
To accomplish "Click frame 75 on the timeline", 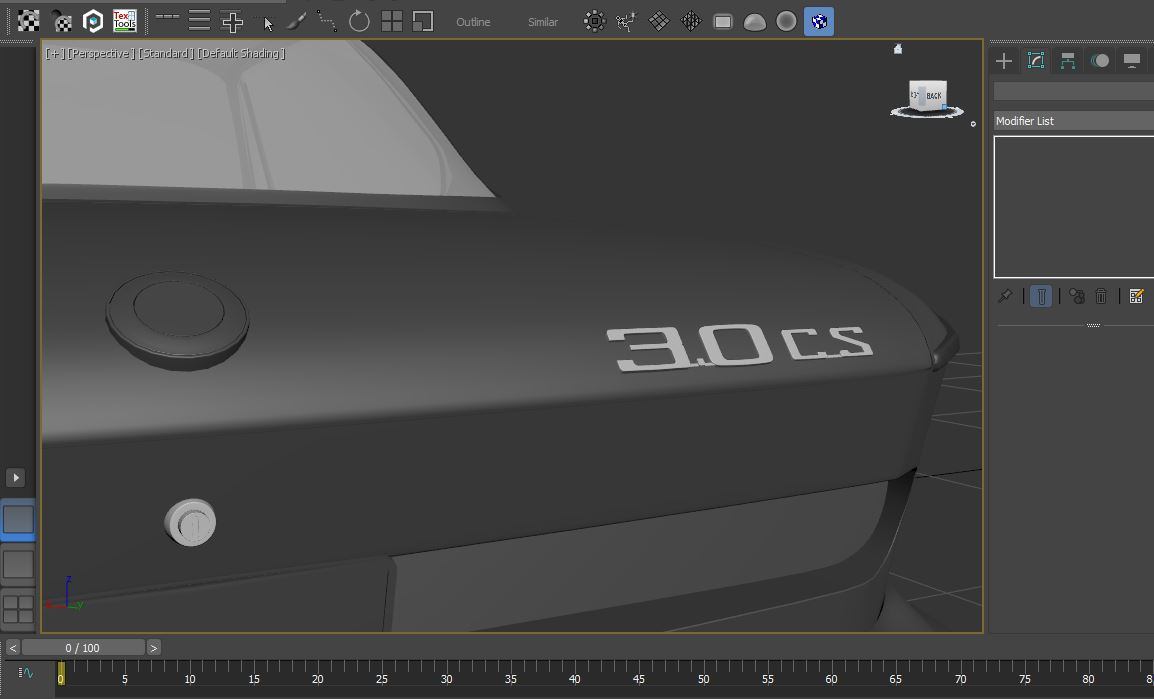I will 1024,679.
